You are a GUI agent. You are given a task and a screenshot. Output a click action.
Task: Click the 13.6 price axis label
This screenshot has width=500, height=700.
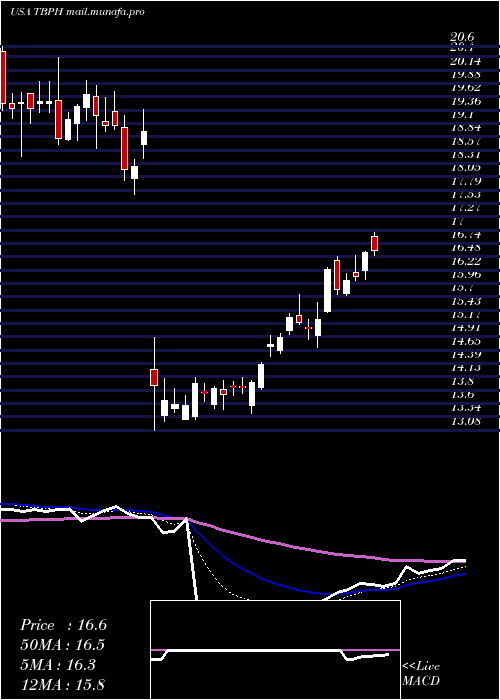coord(462,394)
